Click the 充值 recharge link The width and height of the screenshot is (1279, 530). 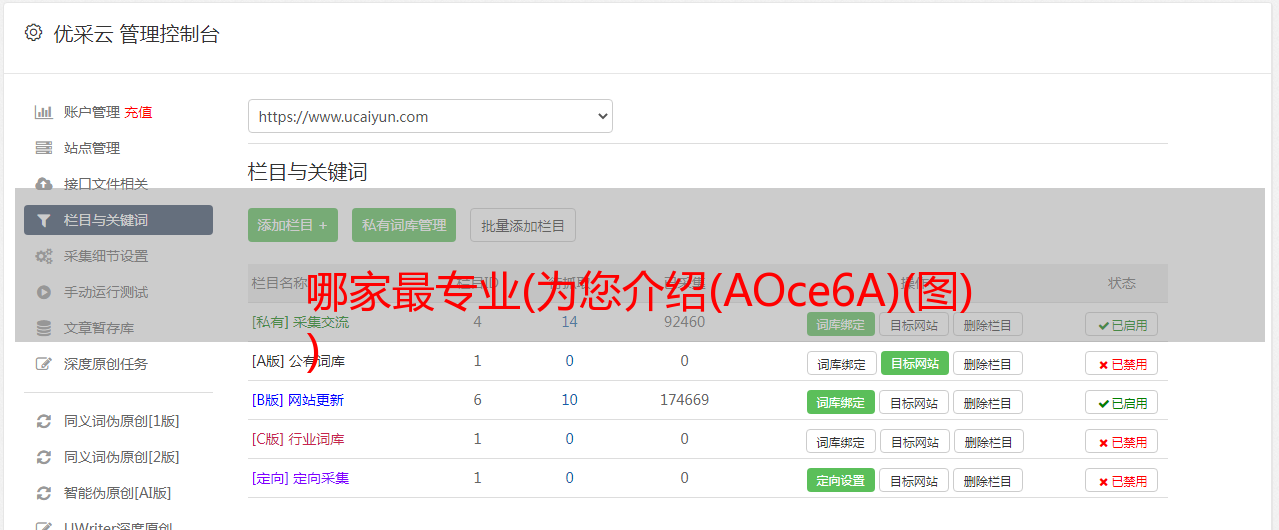(x=138, y=112)
